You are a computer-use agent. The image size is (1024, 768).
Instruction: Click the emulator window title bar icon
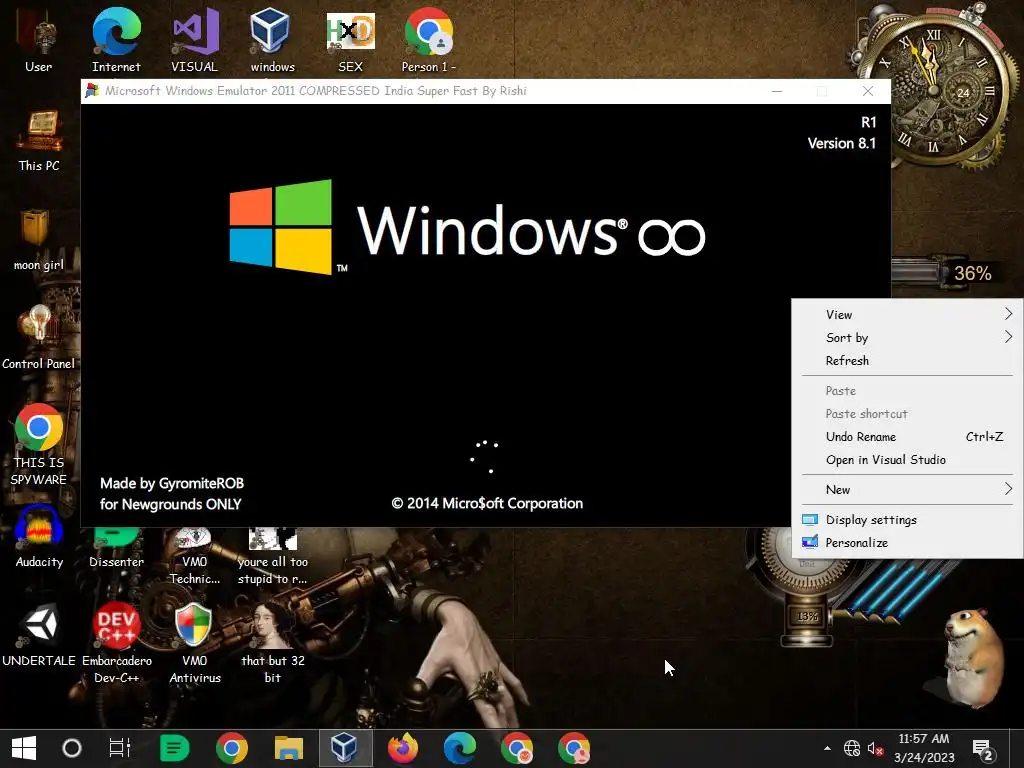93,91
